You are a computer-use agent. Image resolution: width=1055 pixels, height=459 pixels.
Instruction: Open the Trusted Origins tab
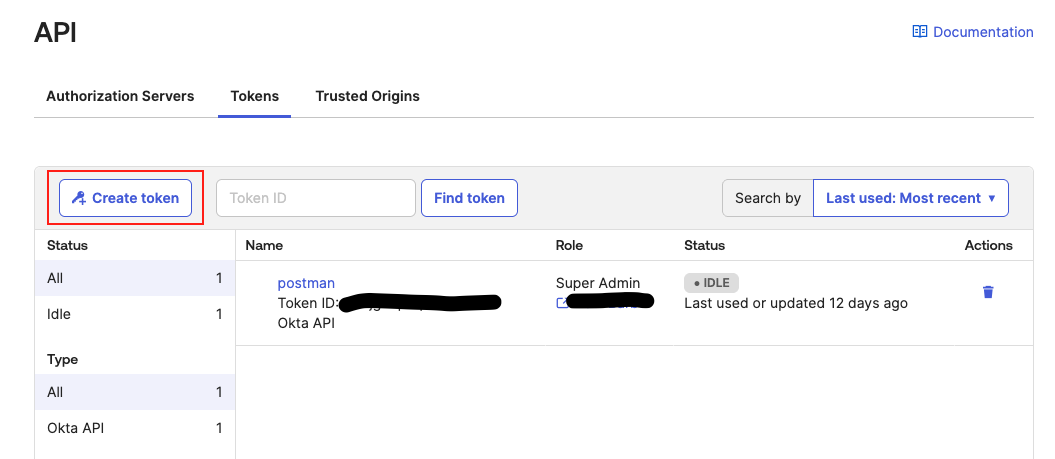coord(367,96)
